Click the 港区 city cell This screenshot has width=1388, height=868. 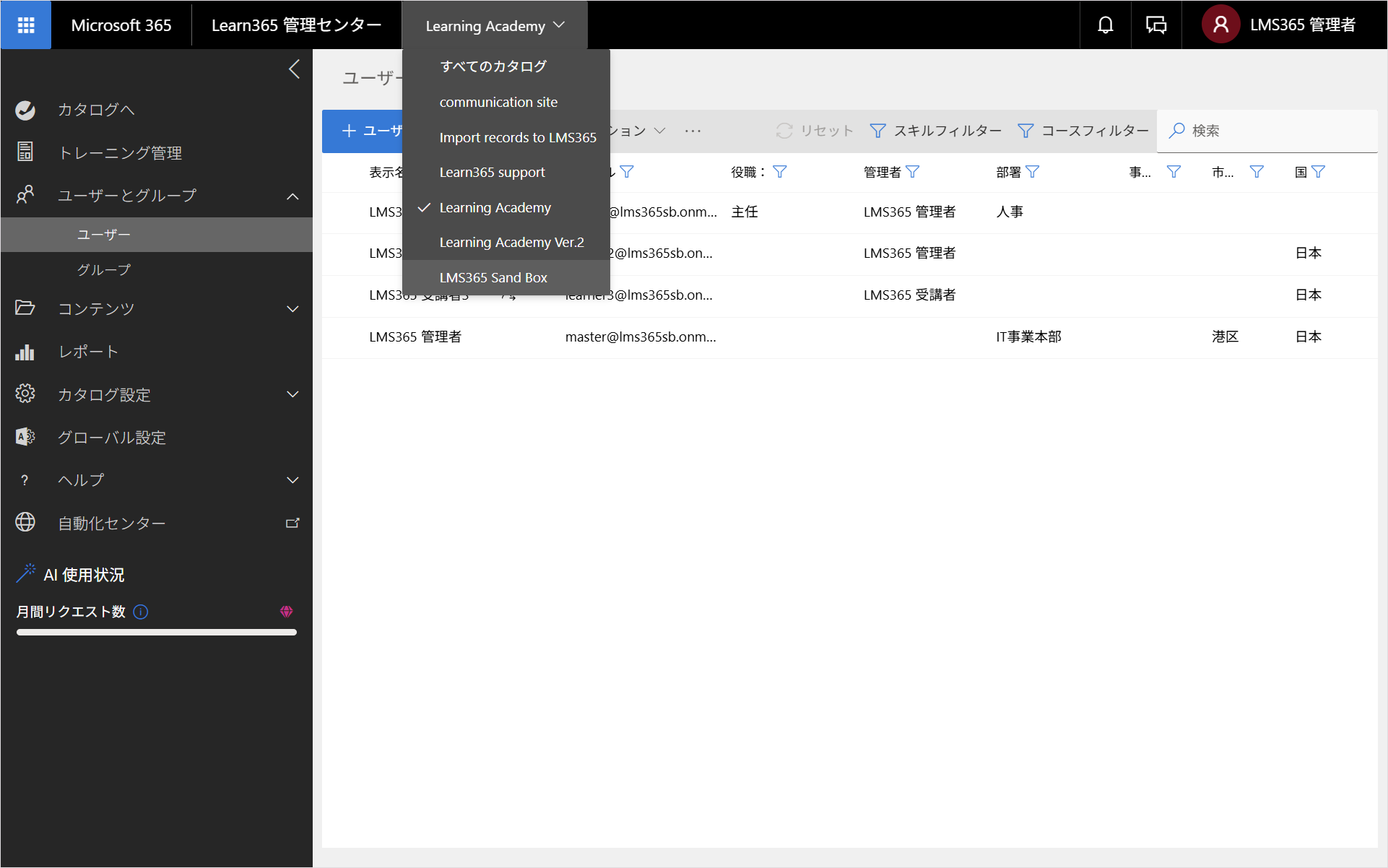point(1225,337)
